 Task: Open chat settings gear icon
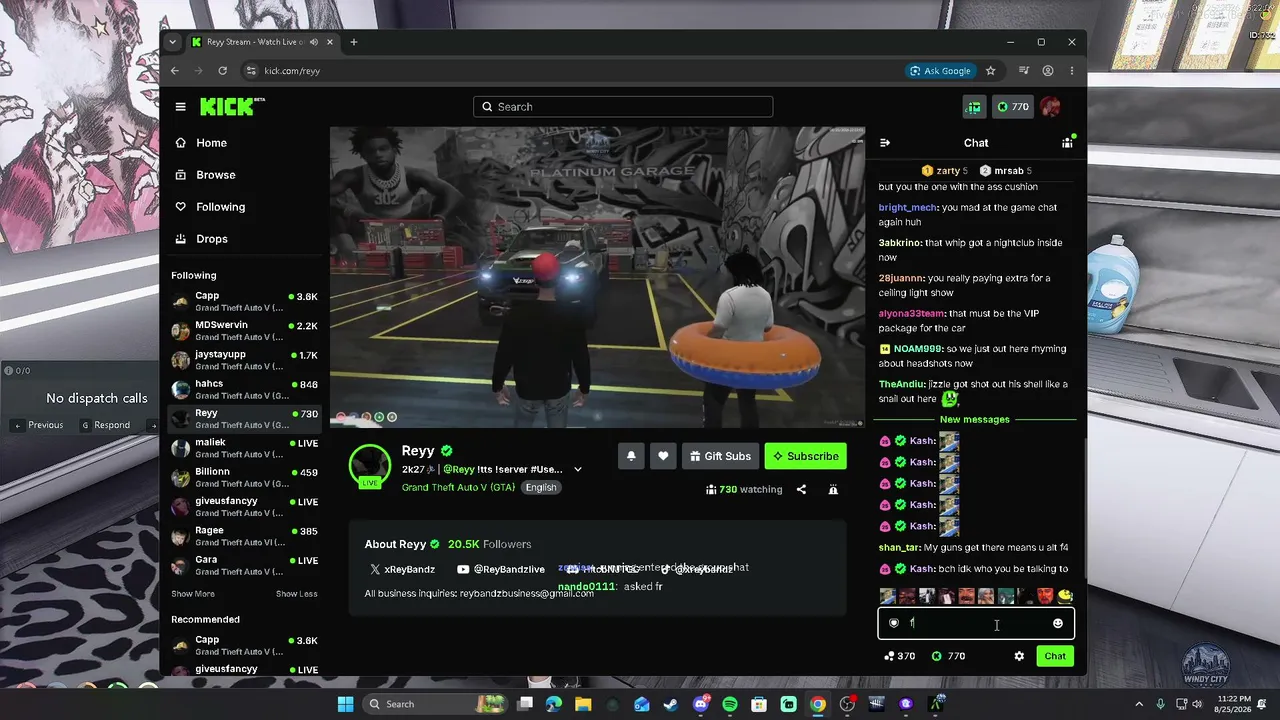1019,656
